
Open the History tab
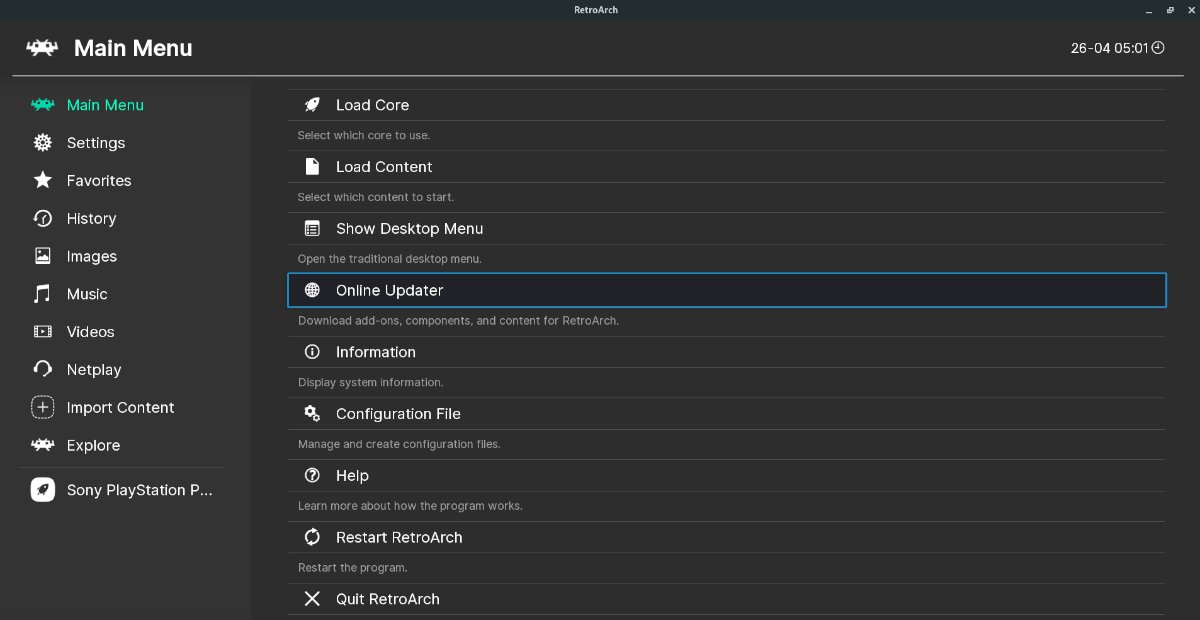91,219
